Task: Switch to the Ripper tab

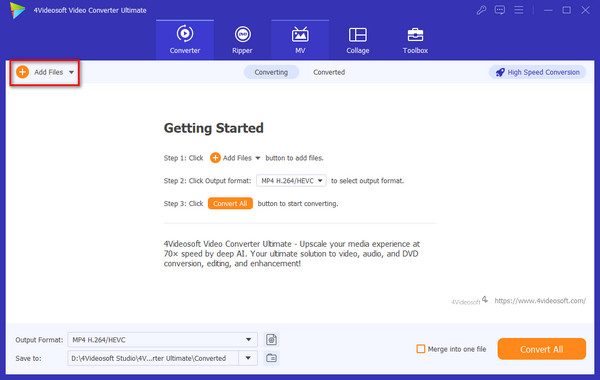Action: click(242, 40)
